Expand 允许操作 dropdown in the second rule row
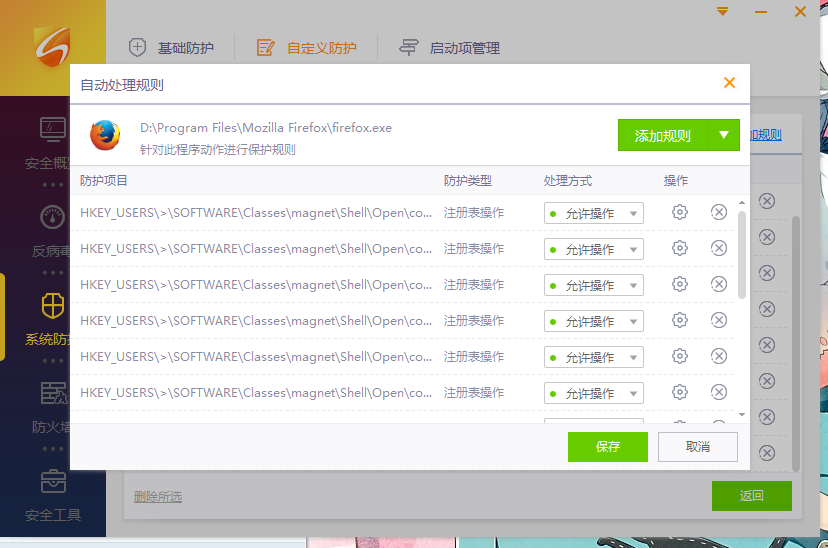Image resolution: width=828 pixels, height=548 pixels. click(x=594, y=249)
